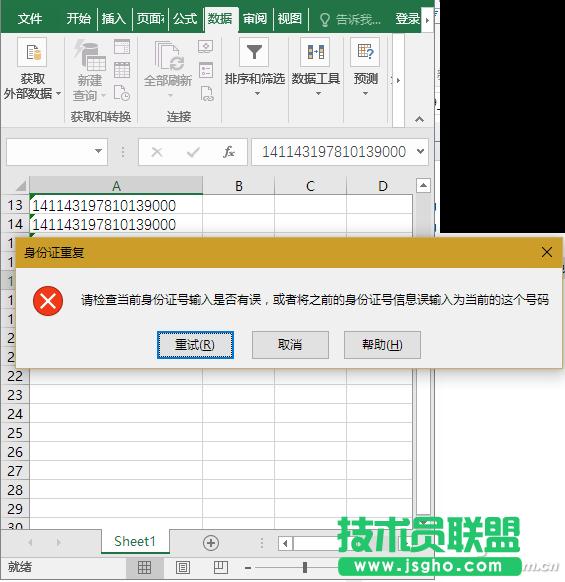Image resolution: width=565 pixels, height=582 pixels.
Task: Select the Sheet1 worksheet tab
Action: click(135, 542)
